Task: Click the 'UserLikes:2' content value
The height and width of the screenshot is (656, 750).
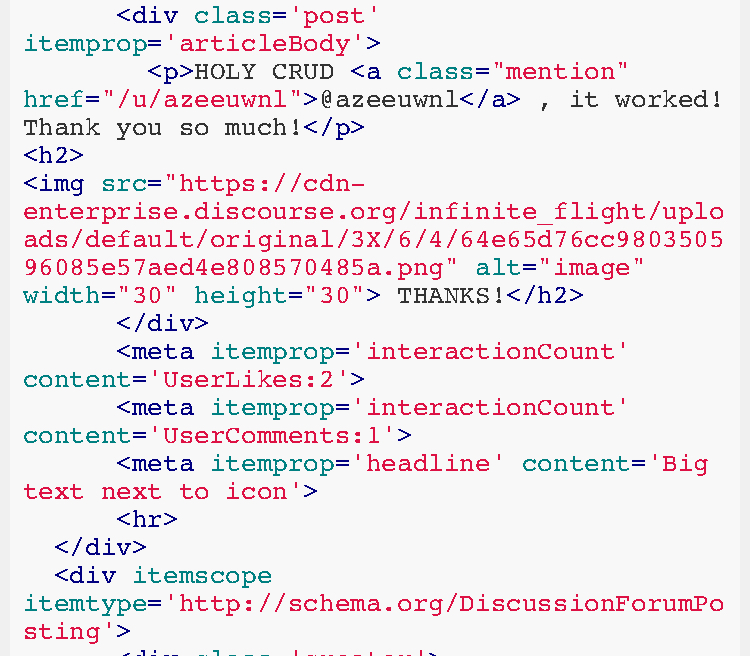Action: (x=249, y=380)
